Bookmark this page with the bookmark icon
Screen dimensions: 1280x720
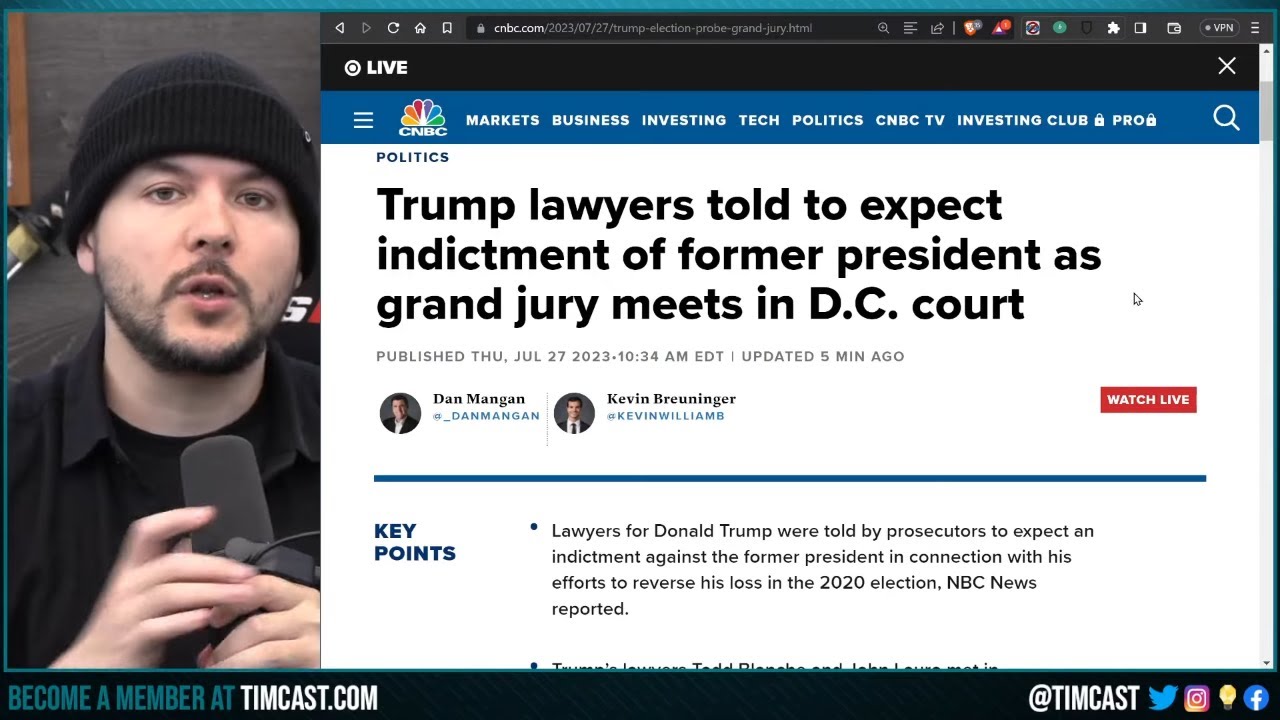click(447, 28)
